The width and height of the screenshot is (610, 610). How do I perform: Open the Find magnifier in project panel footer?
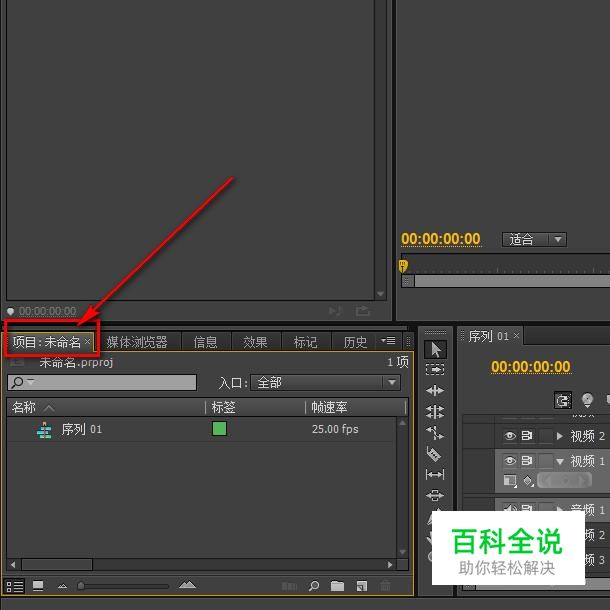tap(314, 586)
